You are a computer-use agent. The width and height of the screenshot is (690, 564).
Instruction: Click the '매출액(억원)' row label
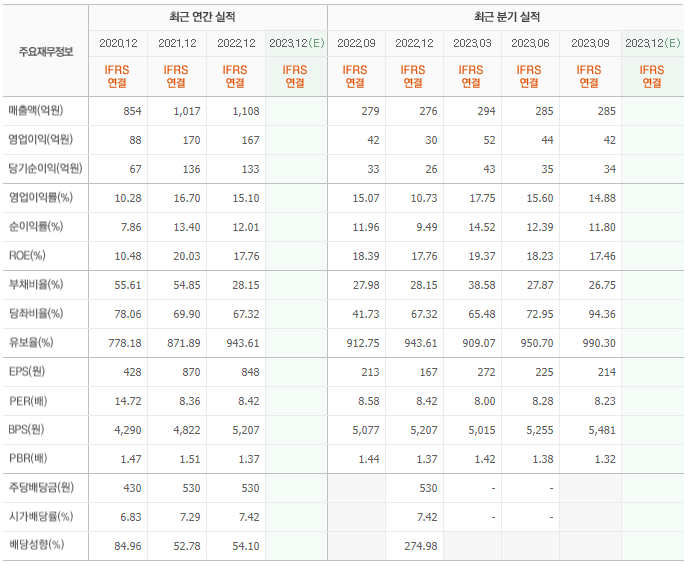(x=36, y=110)
